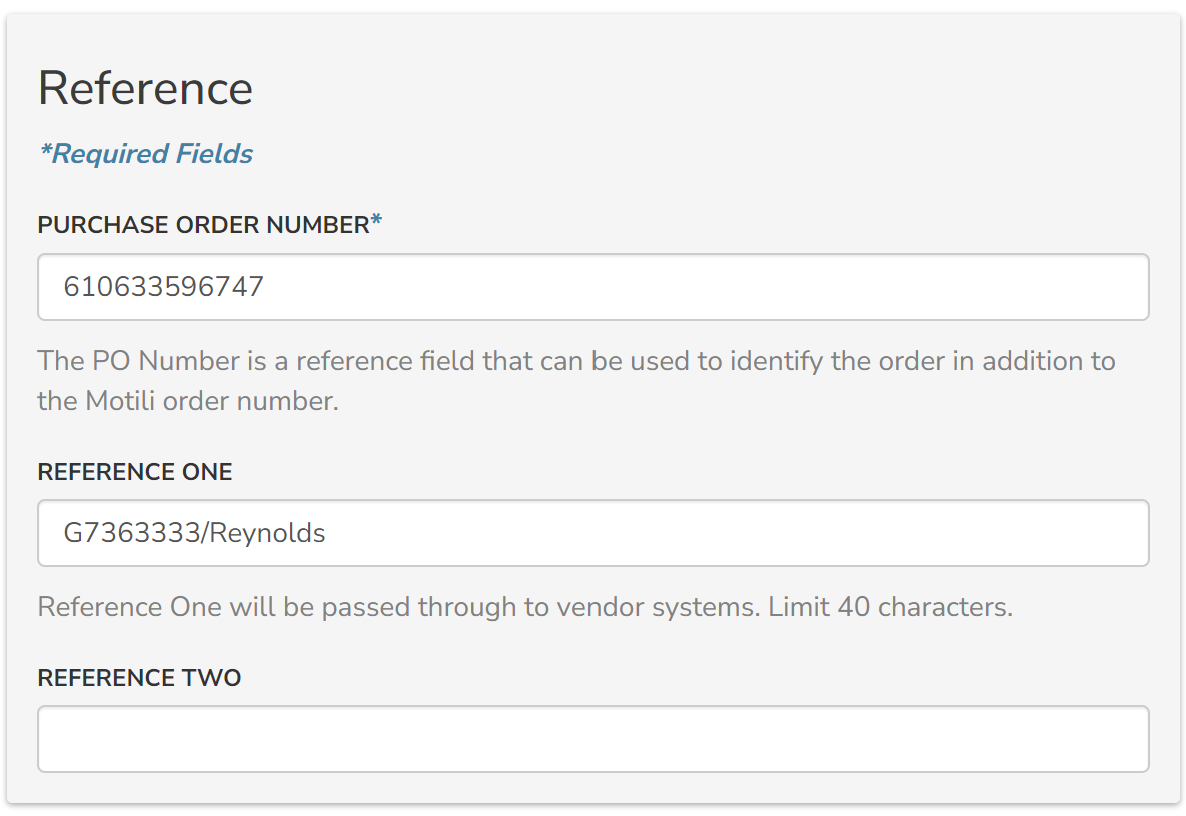
Task: Click the PO Number help description
Action: coord(576,361)
